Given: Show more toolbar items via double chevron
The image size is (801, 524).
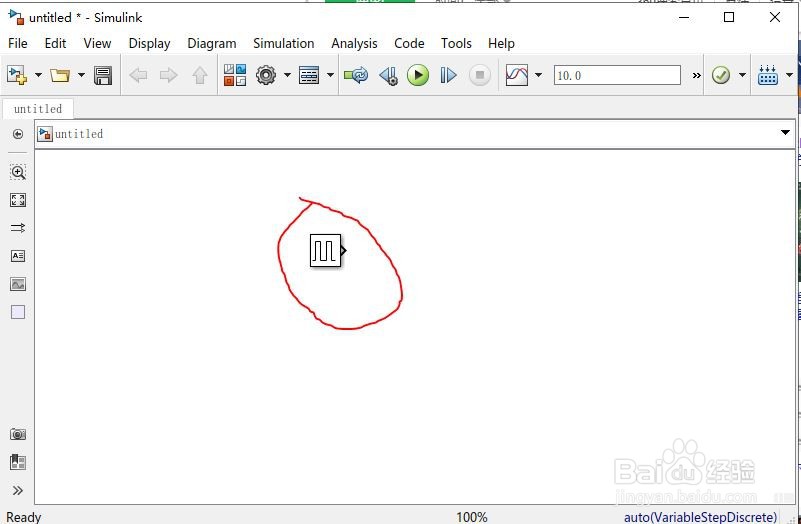Looking at the screenshot, I should pyautogui.click(x=696, y=76).
